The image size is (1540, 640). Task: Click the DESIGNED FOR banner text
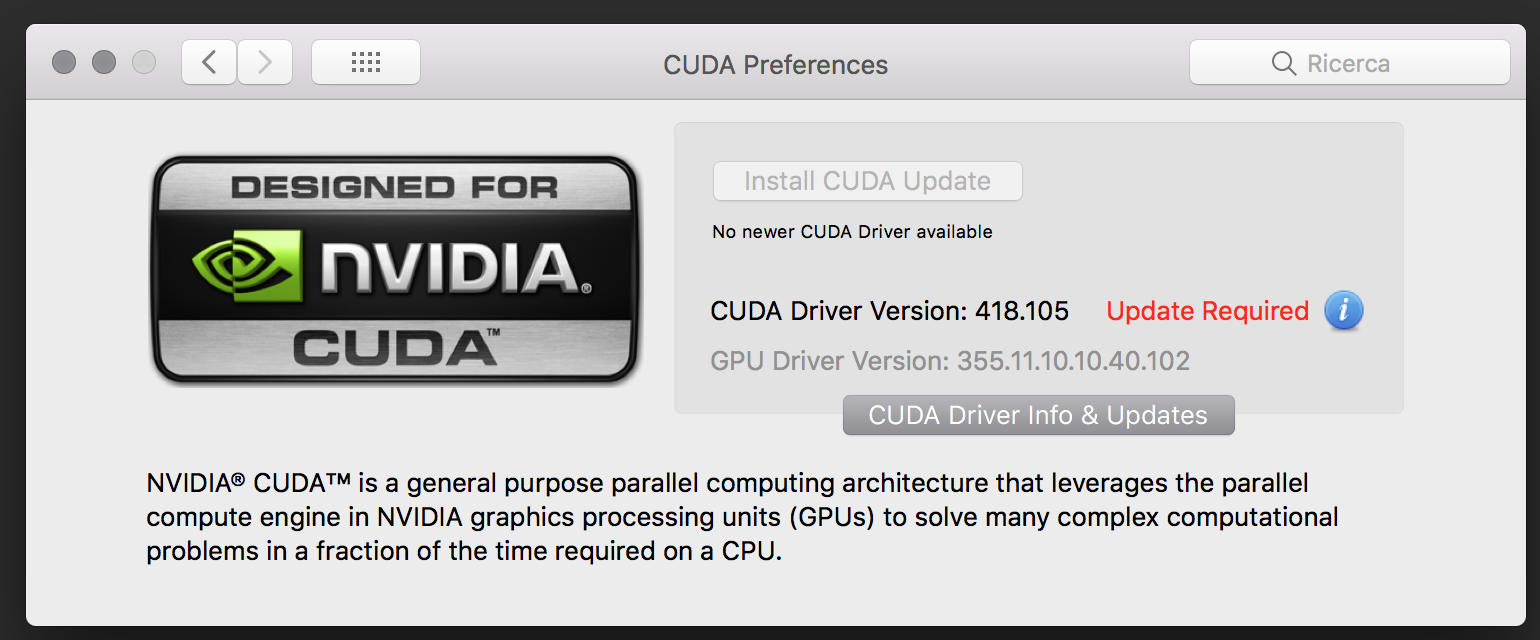pyautogui.click(x=395, y=187)
